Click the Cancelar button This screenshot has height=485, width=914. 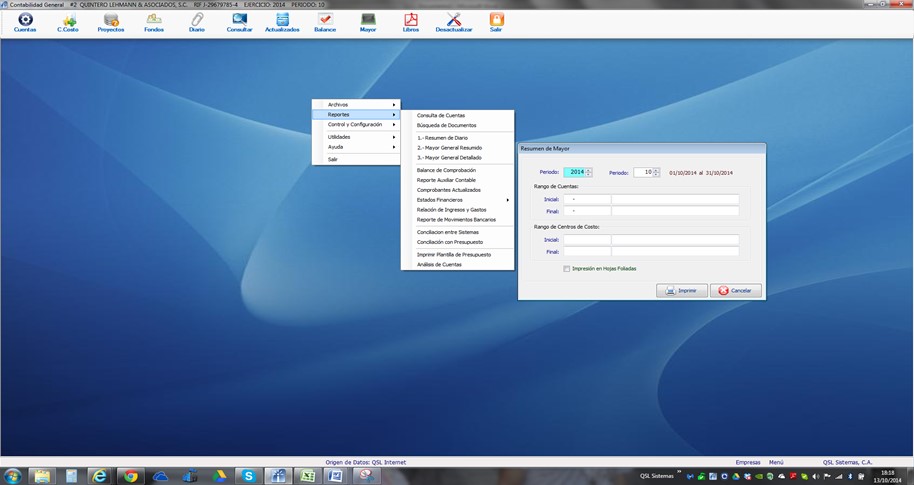tap(736, 290)
